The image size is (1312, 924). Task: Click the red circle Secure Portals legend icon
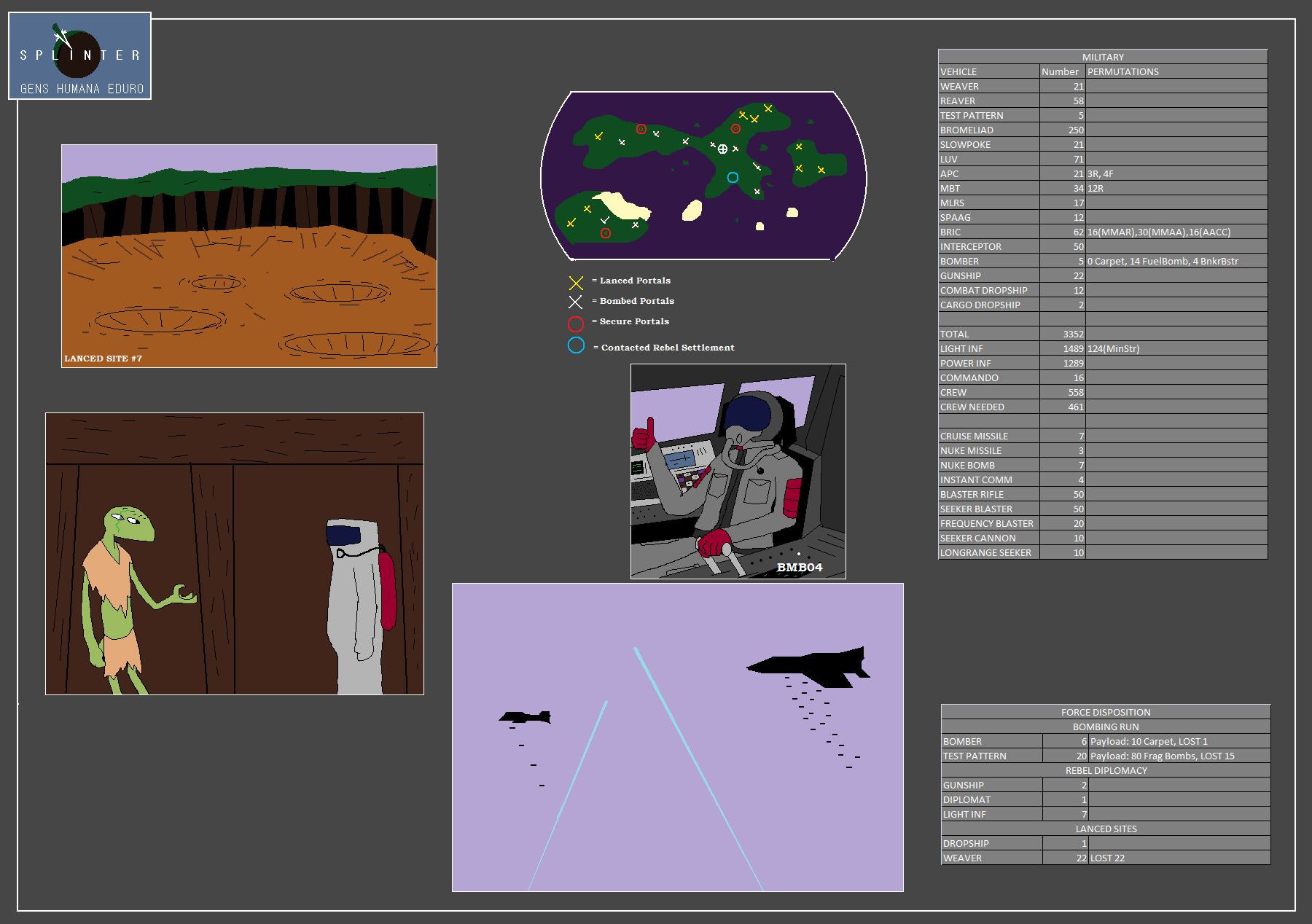(576, 324)
